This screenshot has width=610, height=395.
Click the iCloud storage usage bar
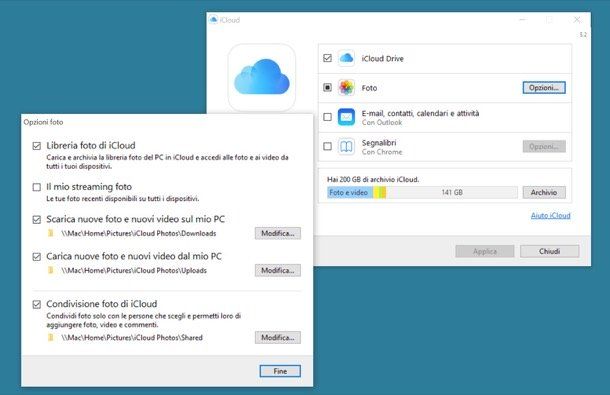422,192
